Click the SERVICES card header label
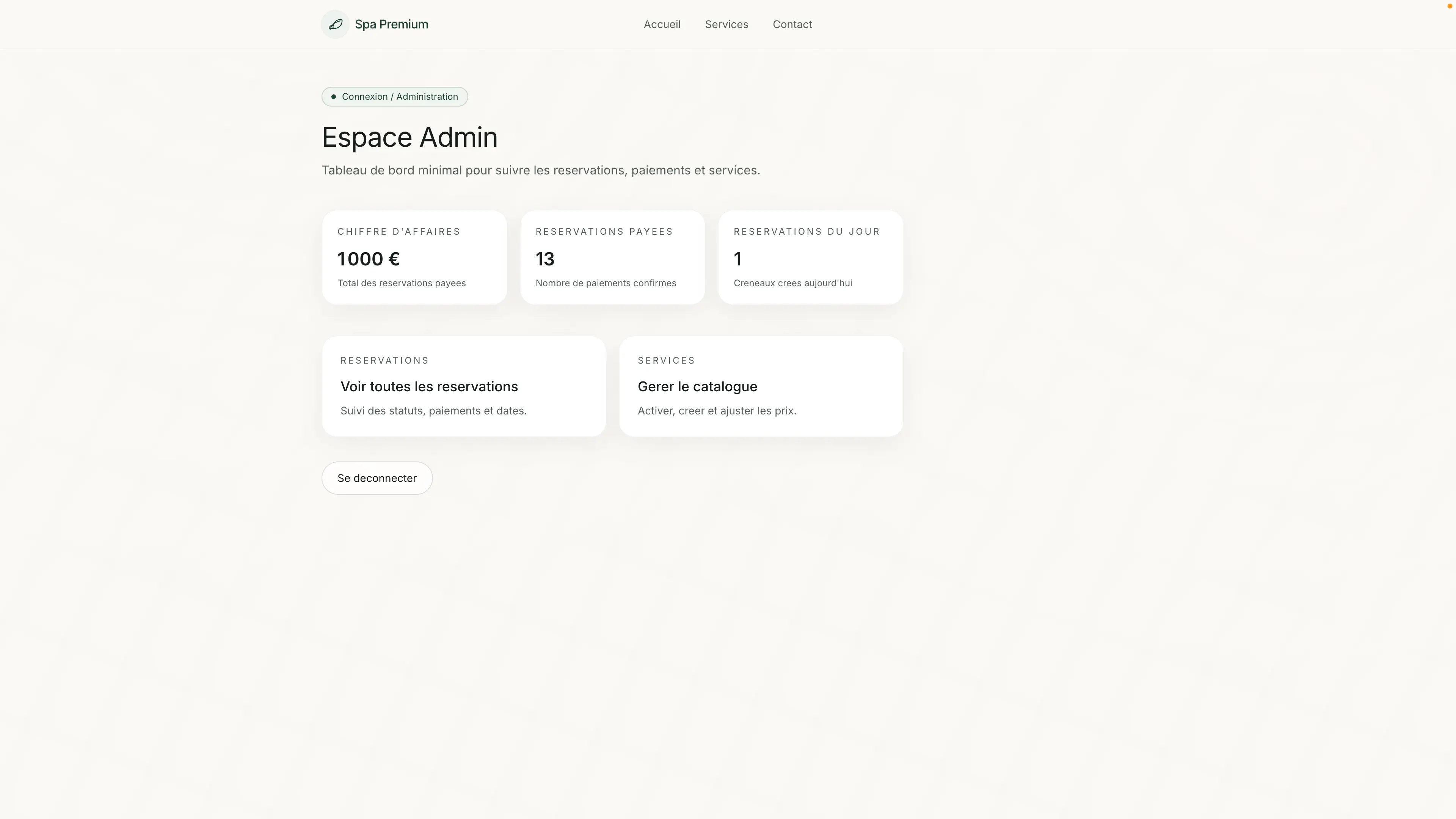This screenshot has width=1456, height=819. click(x=667, y=360)
